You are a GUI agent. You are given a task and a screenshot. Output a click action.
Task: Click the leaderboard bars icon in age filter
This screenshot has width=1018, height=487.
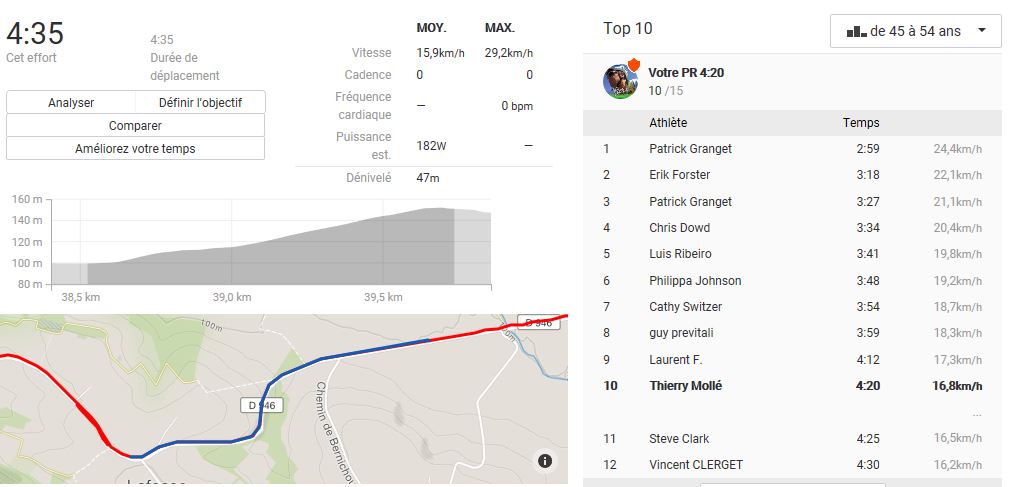[x=856, y=32]
